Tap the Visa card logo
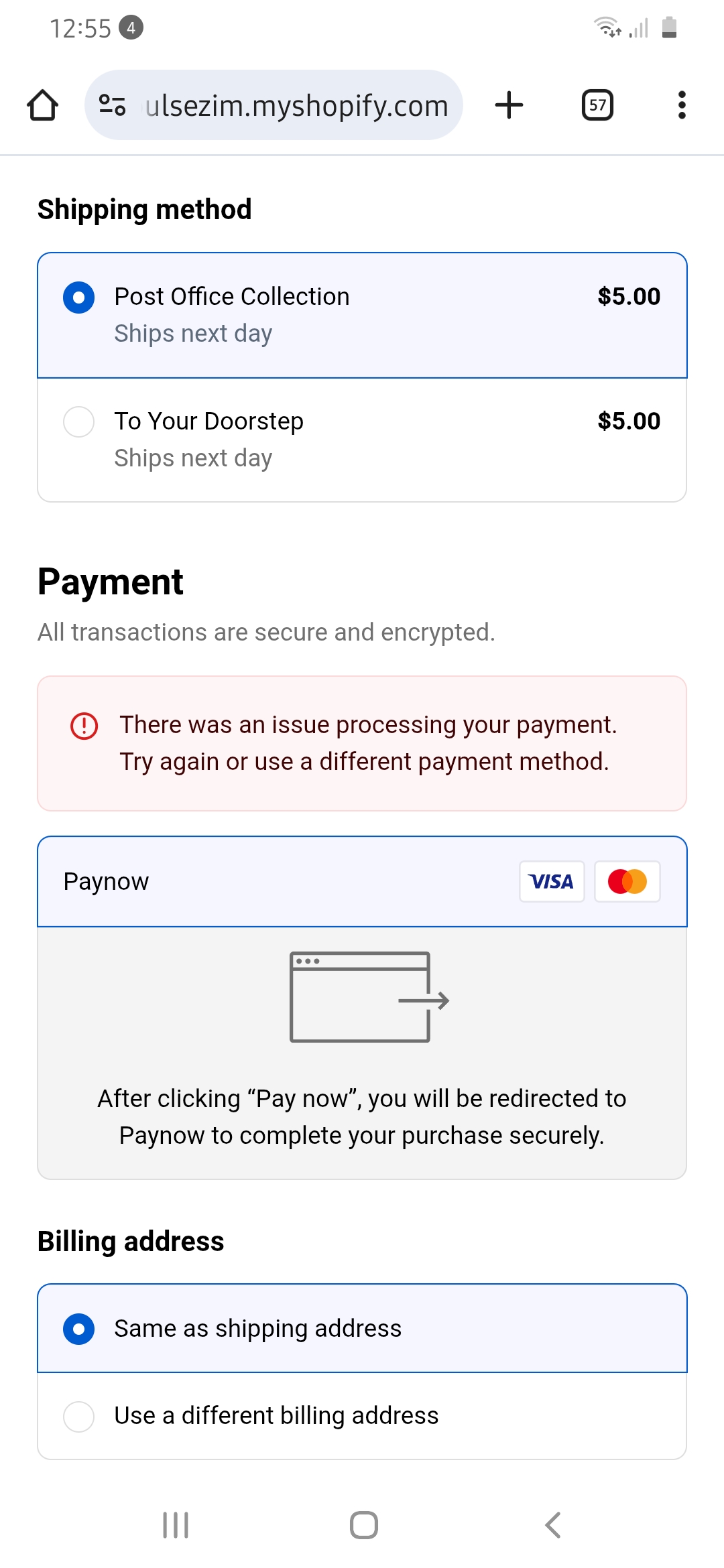 coord(551,882)
